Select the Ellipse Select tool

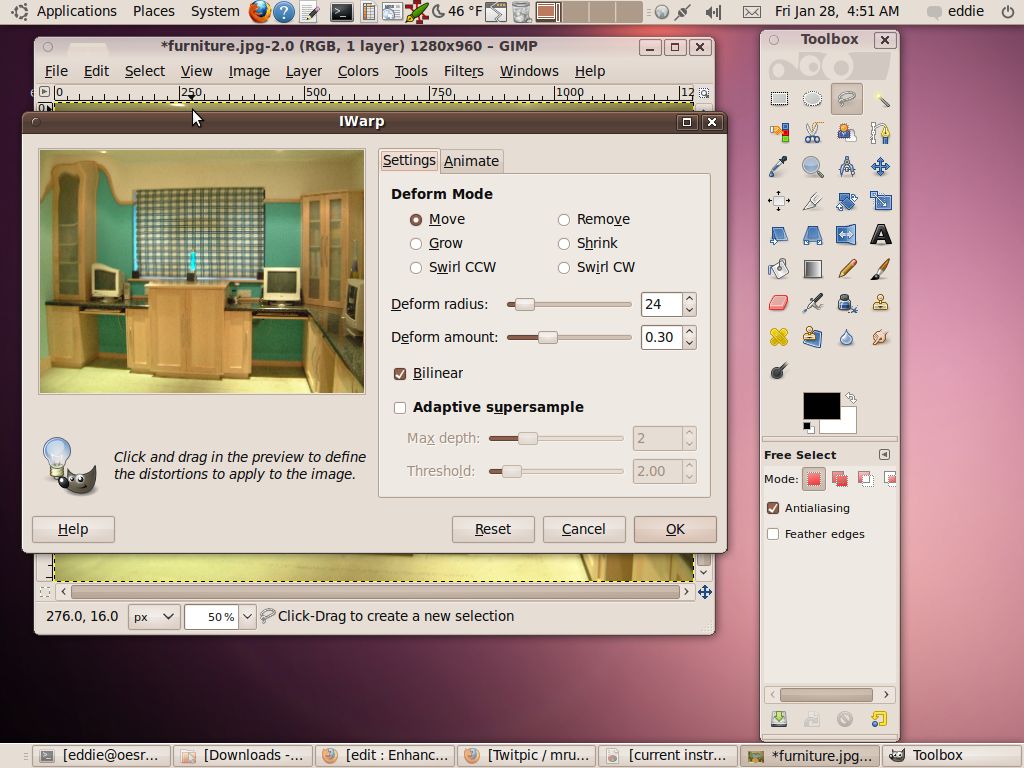pyautogui.click(x=812, y=99)
